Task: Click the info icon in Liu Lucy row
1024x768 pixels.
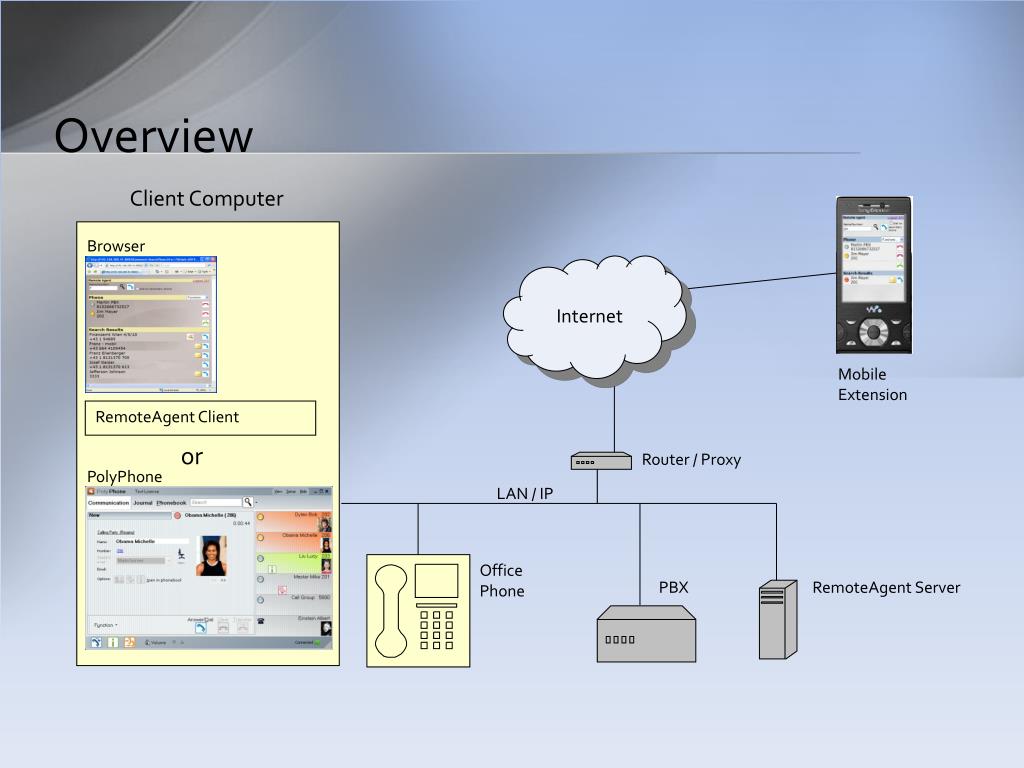Action: pos(272,569)
